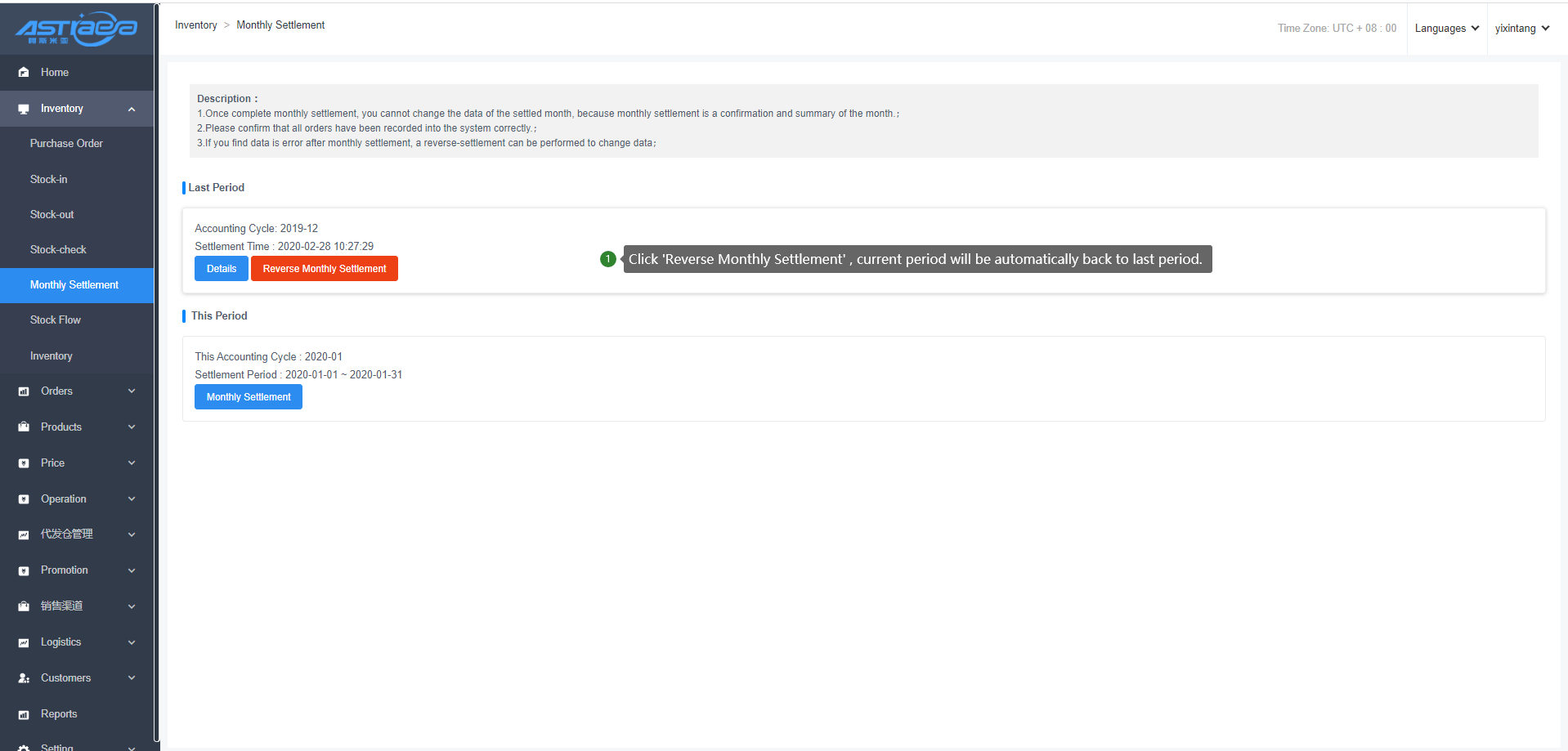1568x751 pixels.
Task: Click the blue Details button
Action: (x=222, y=269)
